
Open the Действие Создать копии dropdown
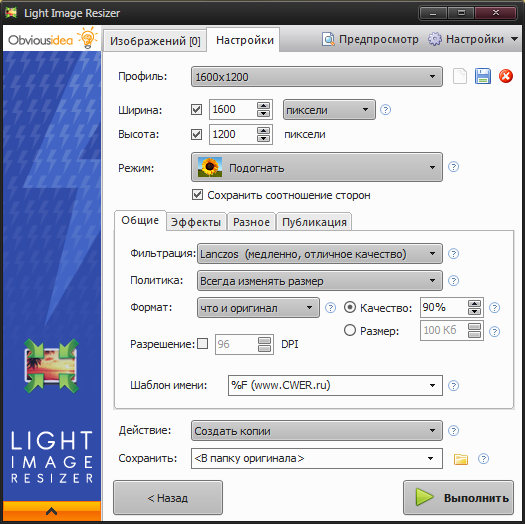pos(316,431)
